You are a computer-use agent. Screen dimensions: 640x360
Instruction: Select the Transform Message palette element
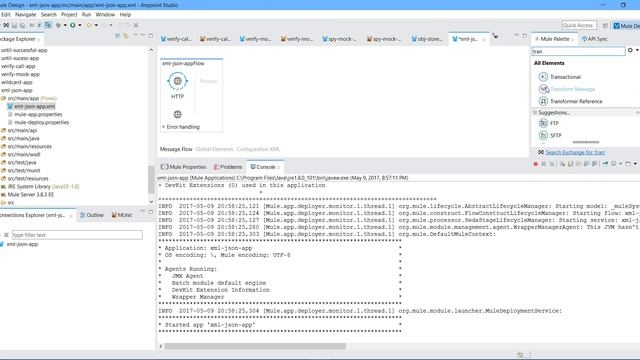pyautogui.click(x=567, y=89)
